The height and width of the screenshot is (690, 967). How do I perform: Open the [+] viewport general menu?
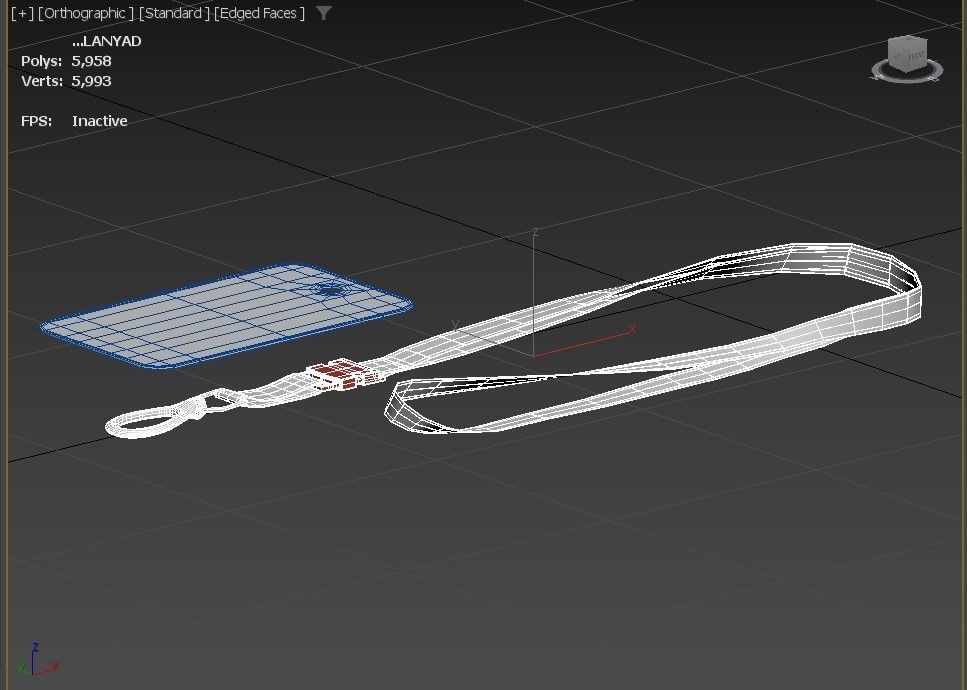pyautogui.click(x=23, y=13)
